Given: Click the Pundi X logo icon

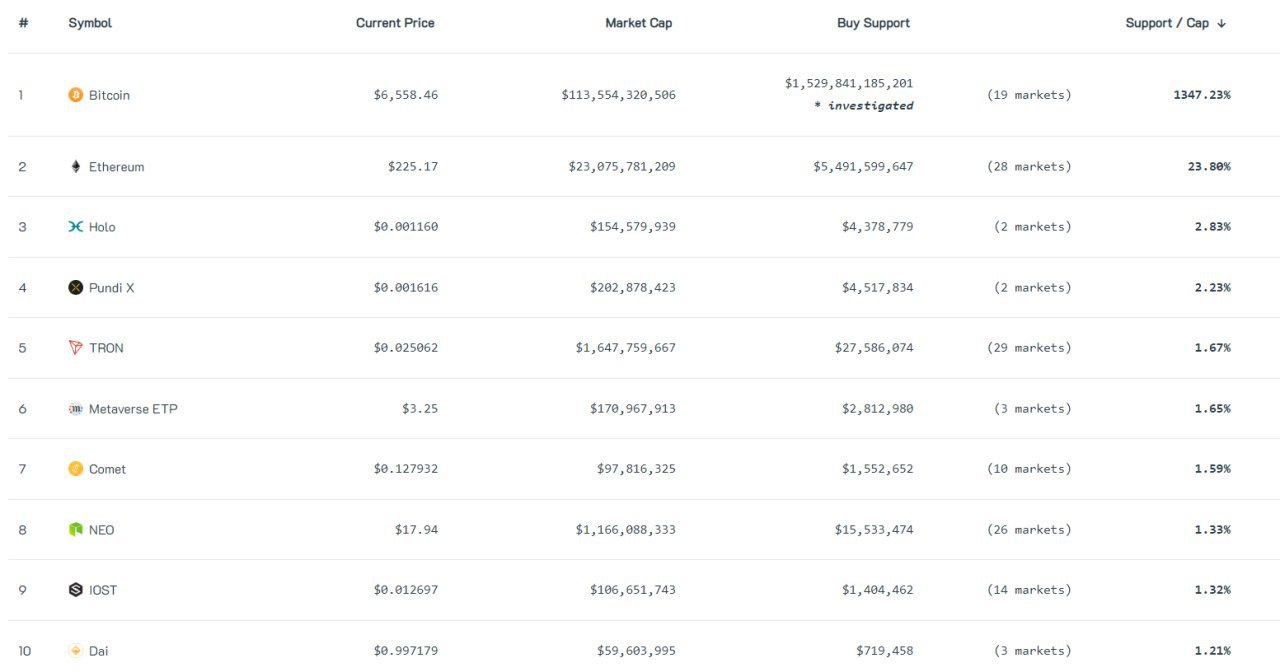Looking at the screenshot, I should 75,288.
